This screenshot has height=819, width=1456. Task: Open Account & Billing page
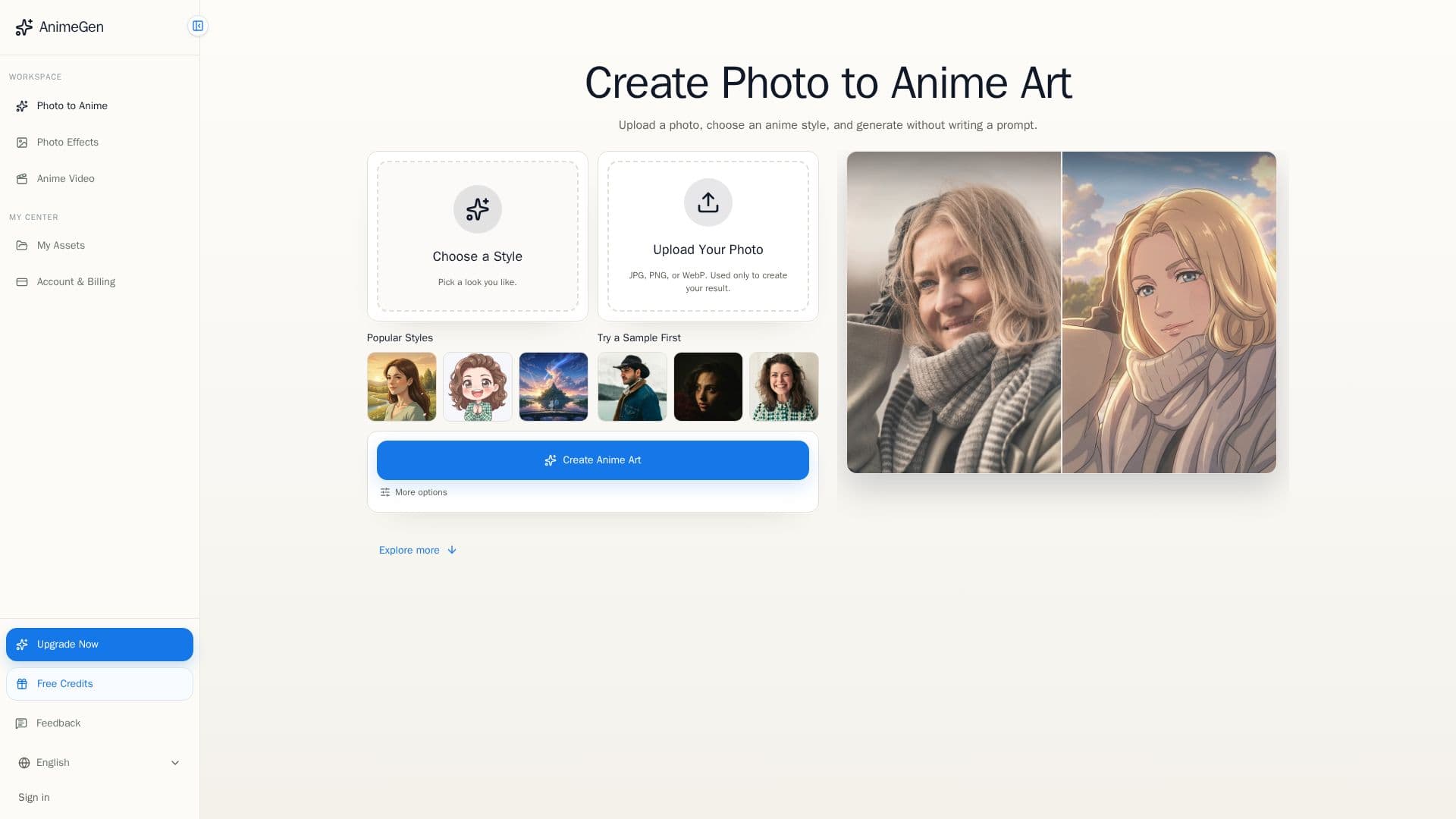pos(99,282)
